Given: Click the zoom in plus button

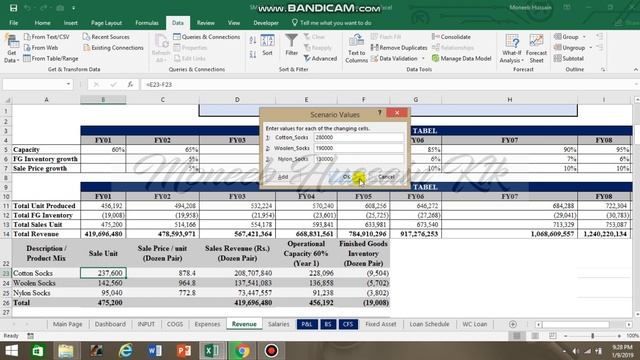Looking at the screenshot, I should coord(619,336).
